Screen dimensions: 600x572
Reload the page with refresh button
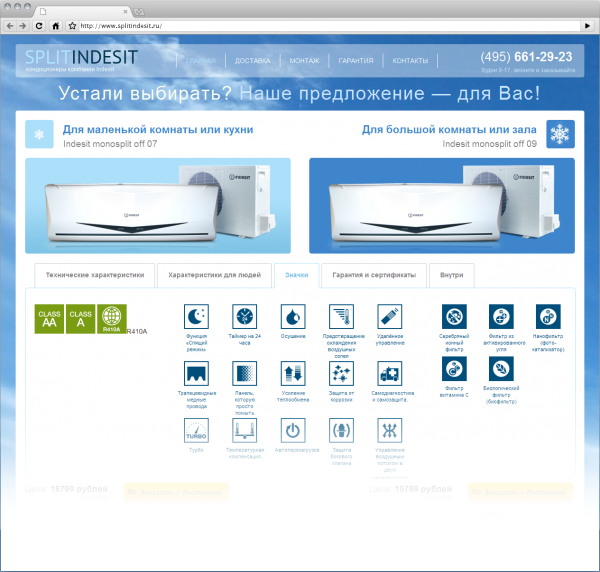[x=39, y=26]
